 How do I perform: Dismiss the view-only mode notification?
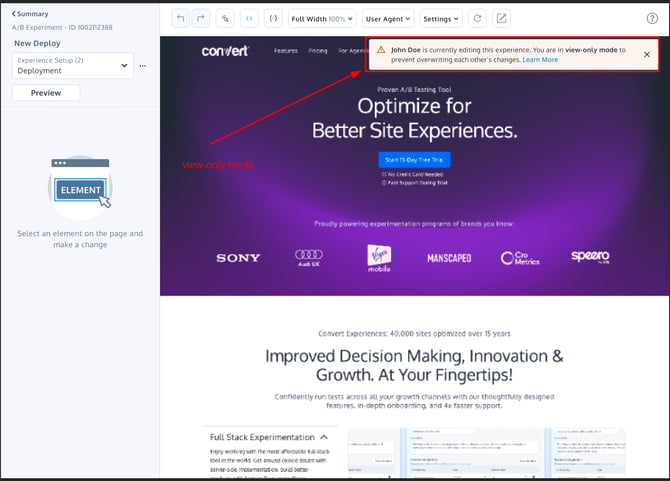tap(647, 54)
